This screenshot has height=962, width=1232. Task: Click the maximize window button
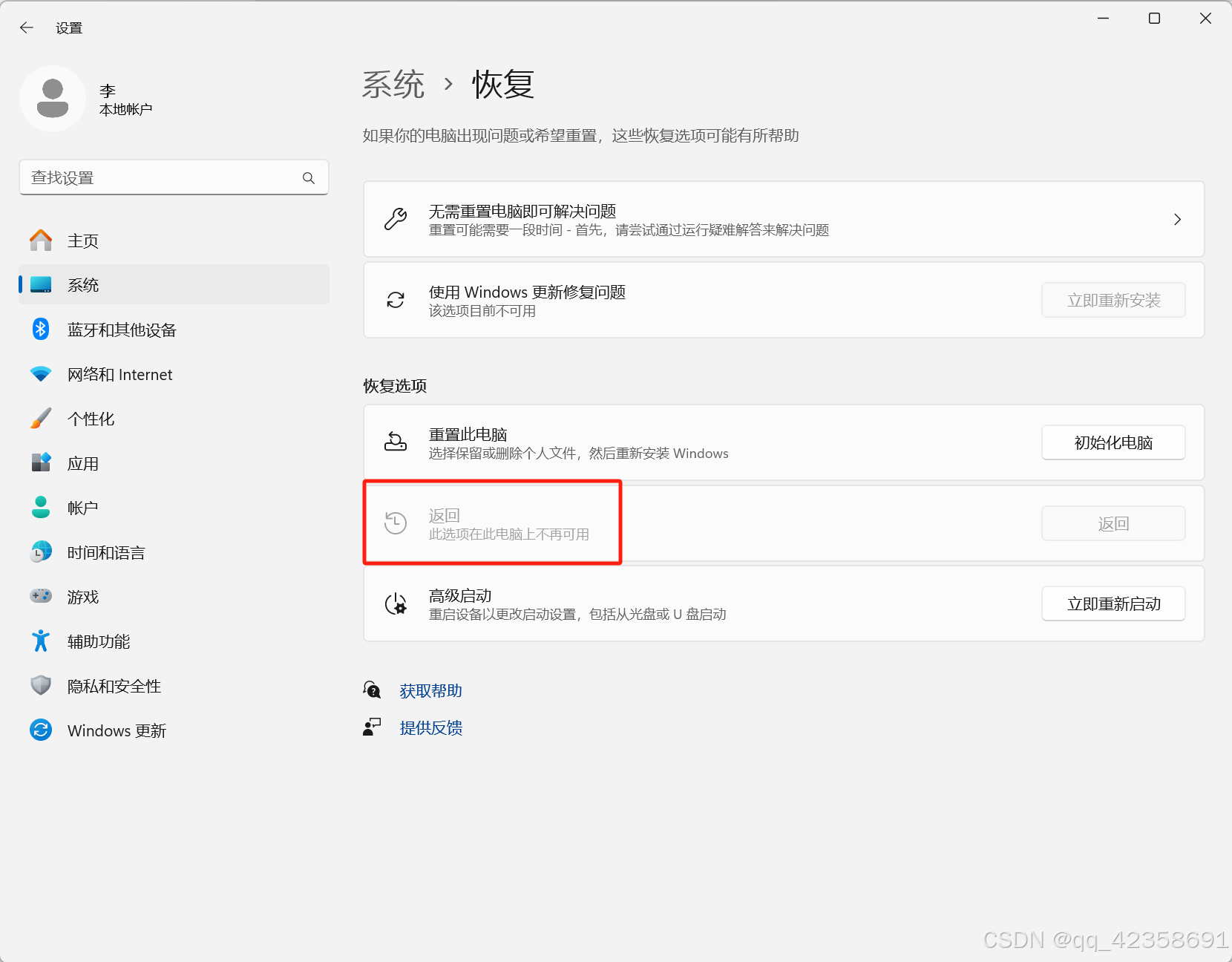(1154, 18)
